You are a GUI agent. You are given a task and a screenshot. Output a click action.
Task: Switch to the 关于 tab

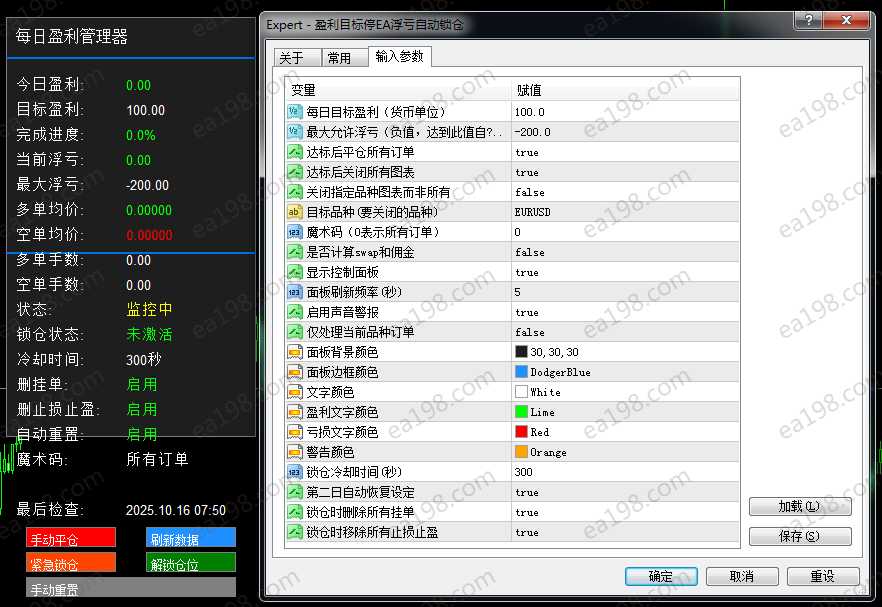[291, 58]
